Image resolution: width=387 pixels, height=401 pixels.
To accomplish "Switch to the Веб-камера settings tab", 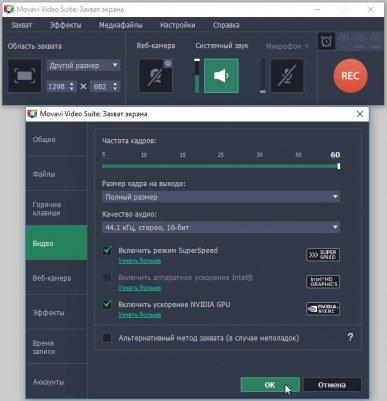I will pos(56,278).
